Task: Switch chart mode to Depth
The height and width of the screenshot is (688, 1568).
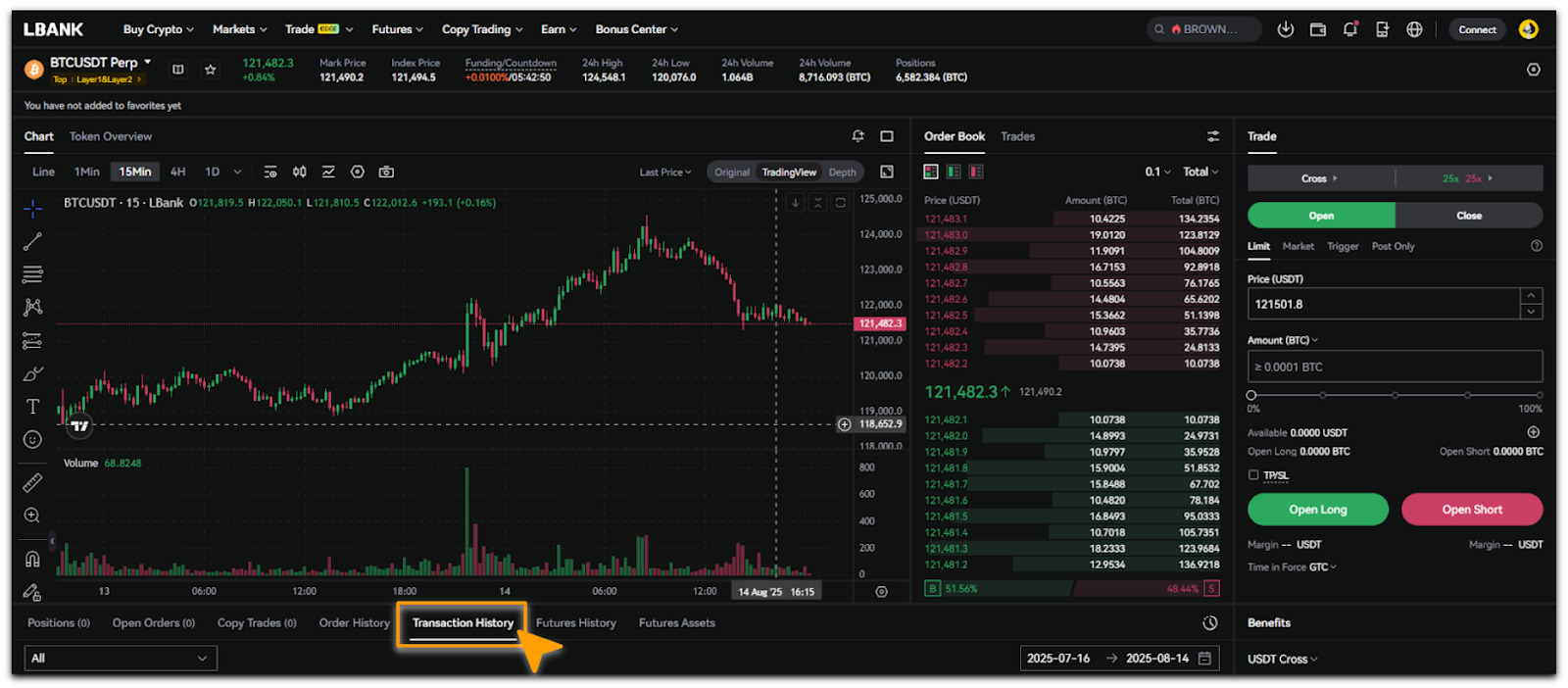Action: pyautogui.click(x=842, y=172)
